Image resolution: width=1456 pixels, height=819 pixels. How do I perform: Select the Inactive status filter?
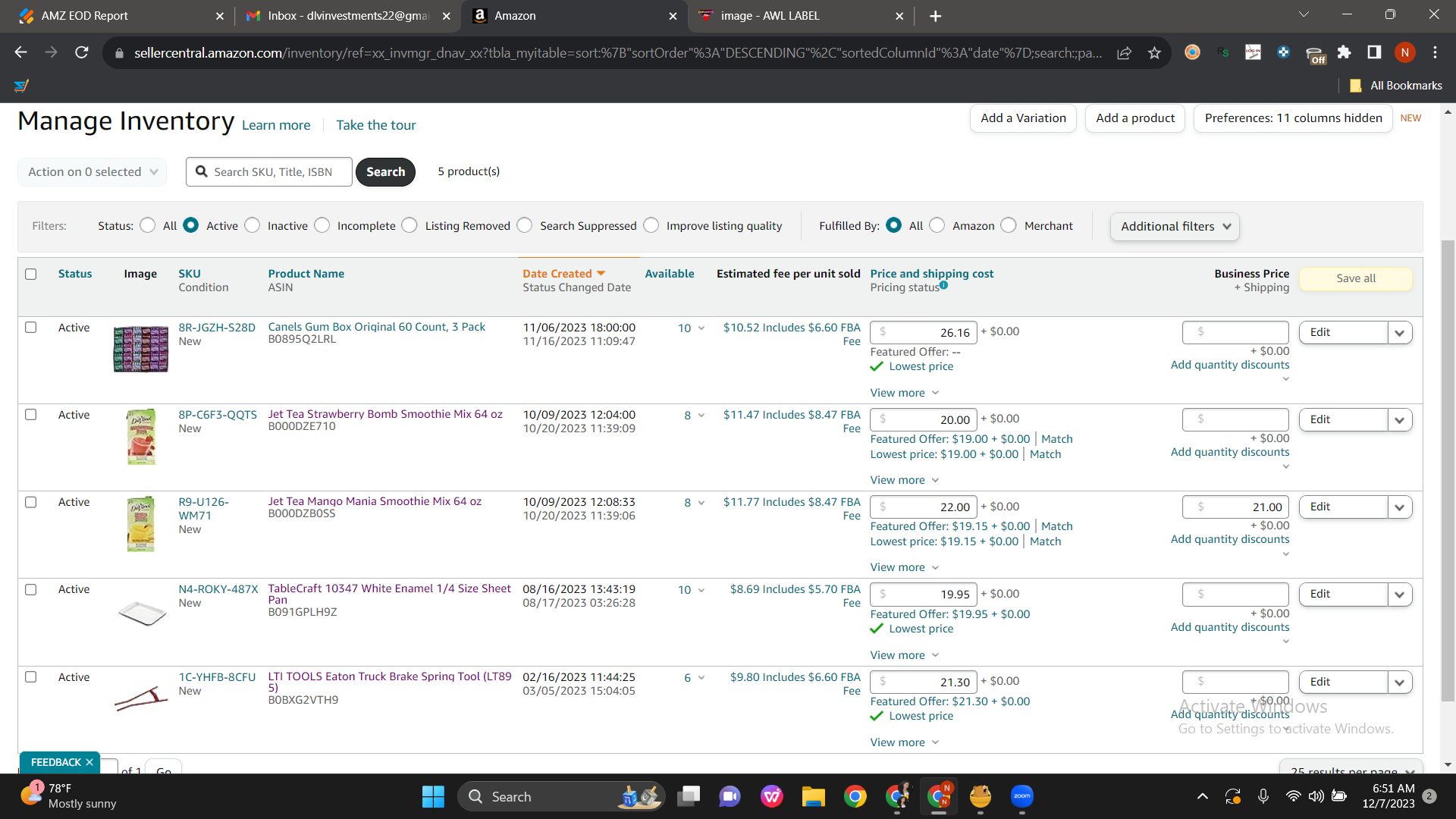click(x=253, y=225)
